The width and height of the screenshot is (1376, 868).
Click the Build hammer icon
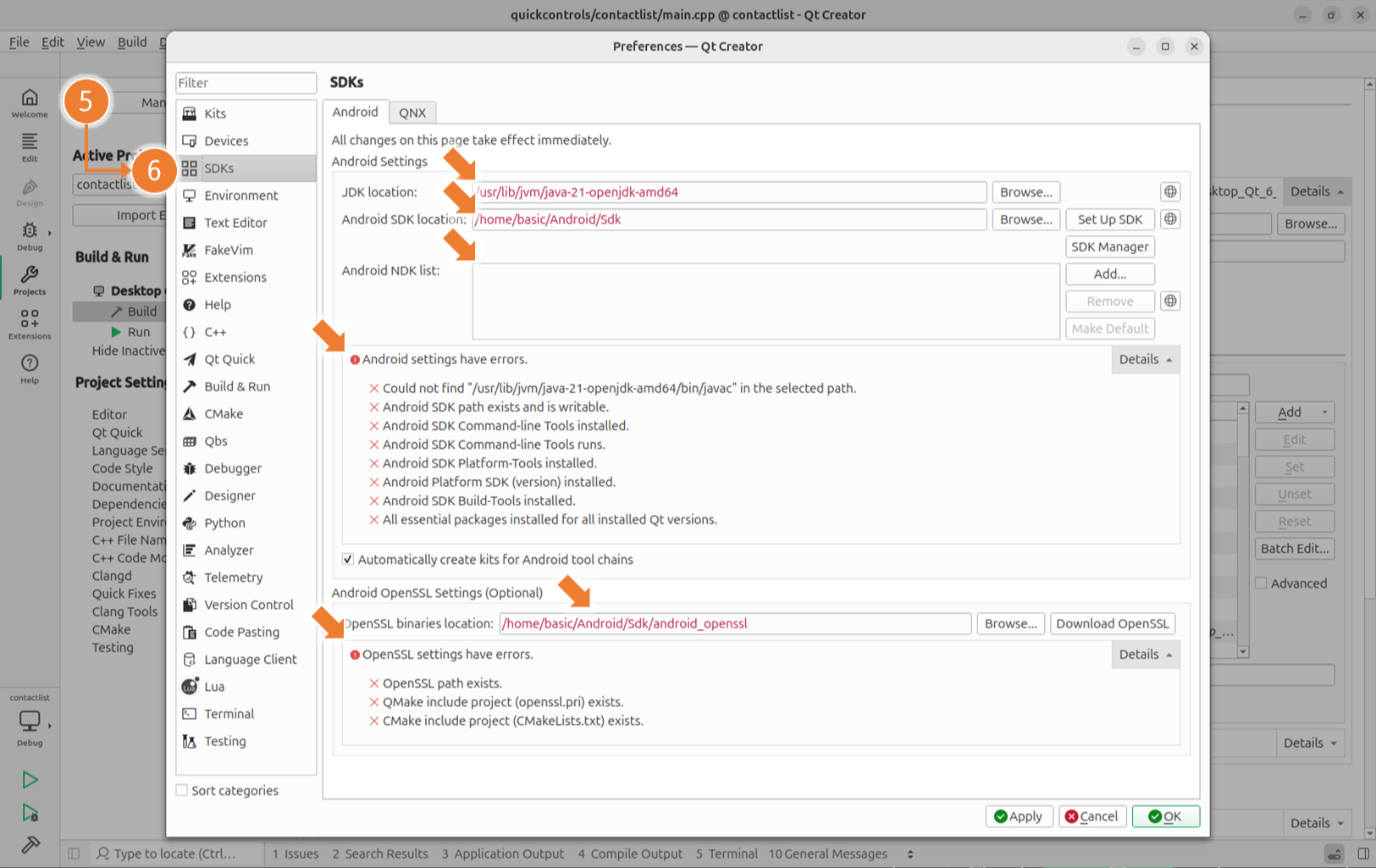tap(30, 845)
